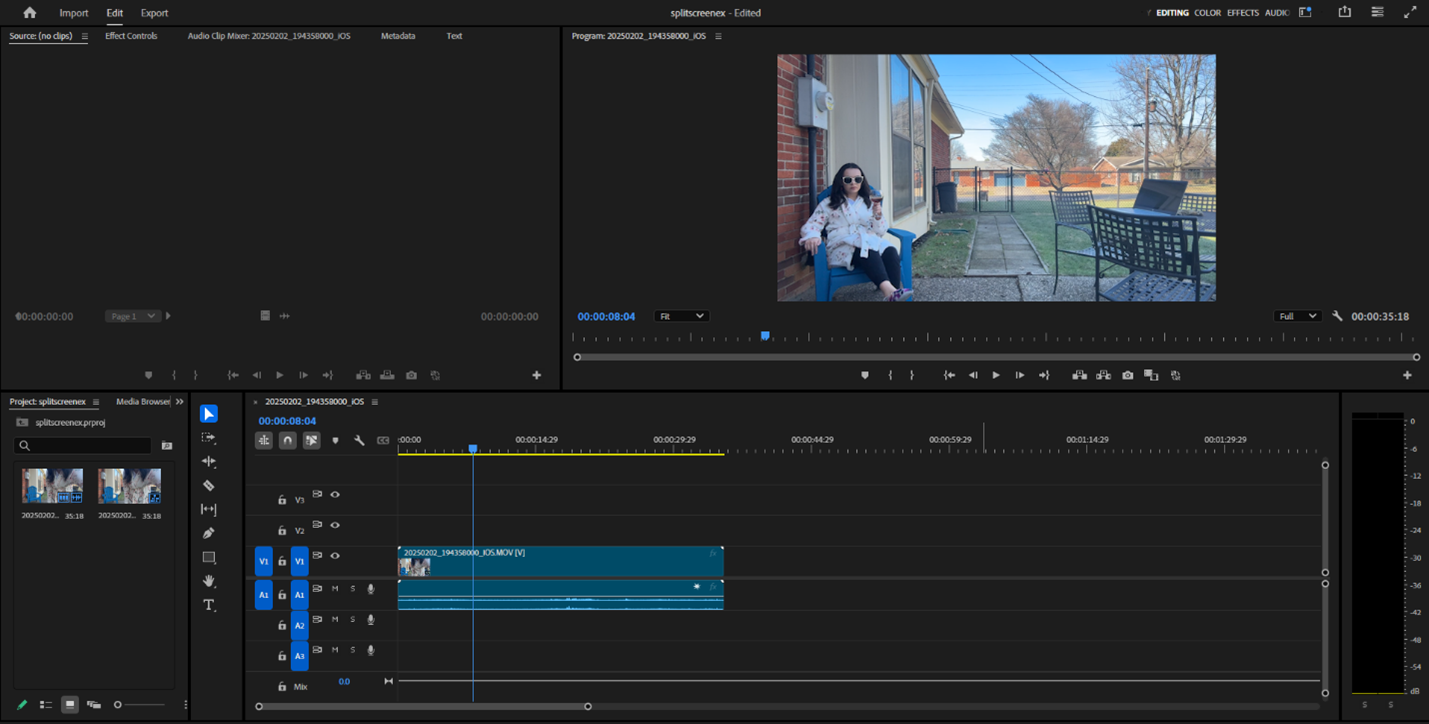Select the Hand tool

point(208,581)
